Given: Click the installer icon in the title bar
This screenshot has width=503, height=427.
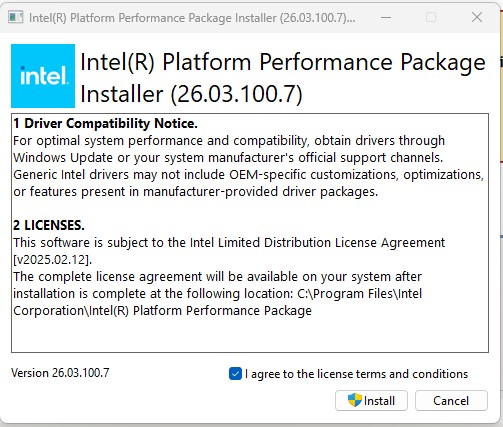Looking at the screenshot, I should (15, 17).
